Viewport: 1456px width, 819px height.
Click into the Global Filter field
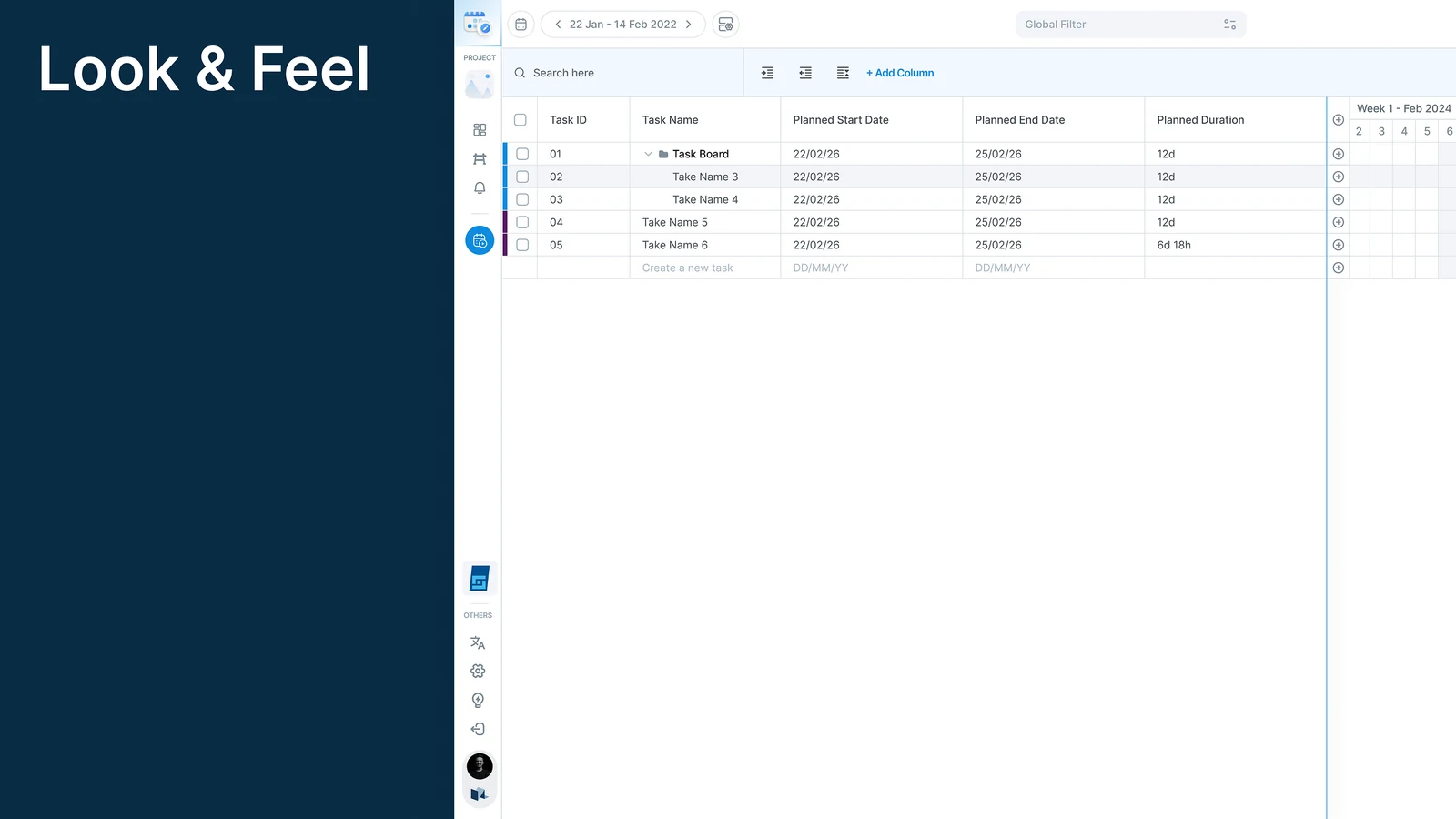coord(1131,25)
